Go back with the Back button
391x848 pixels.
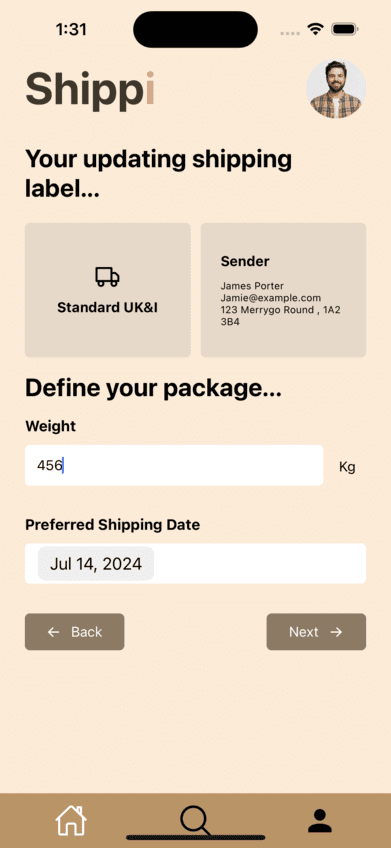(x=75, y=632)
